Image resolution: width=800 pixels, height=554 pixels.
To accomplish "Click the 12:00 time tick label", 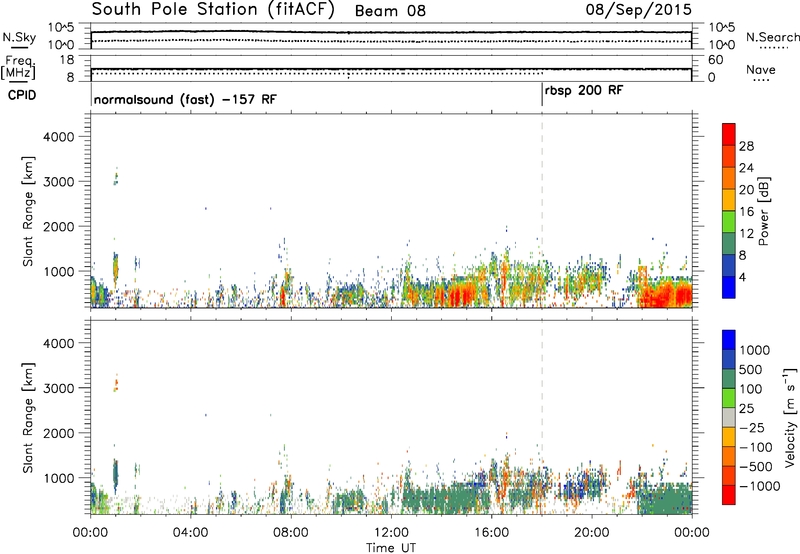I will (391, 533).
